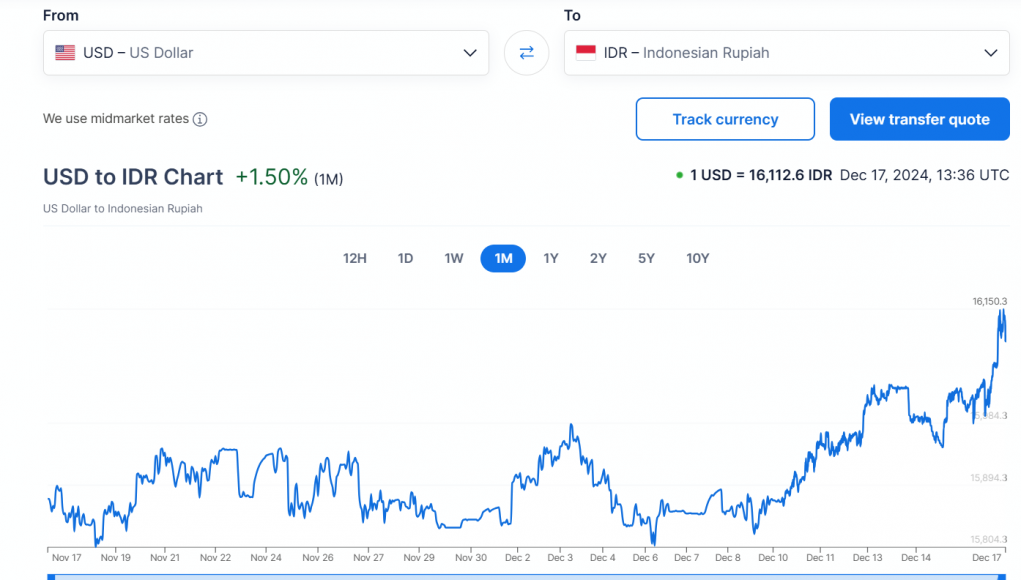The image size is (1021, 580).
Task: Click the swap currencies arrows icon
Action: point(526,53)
